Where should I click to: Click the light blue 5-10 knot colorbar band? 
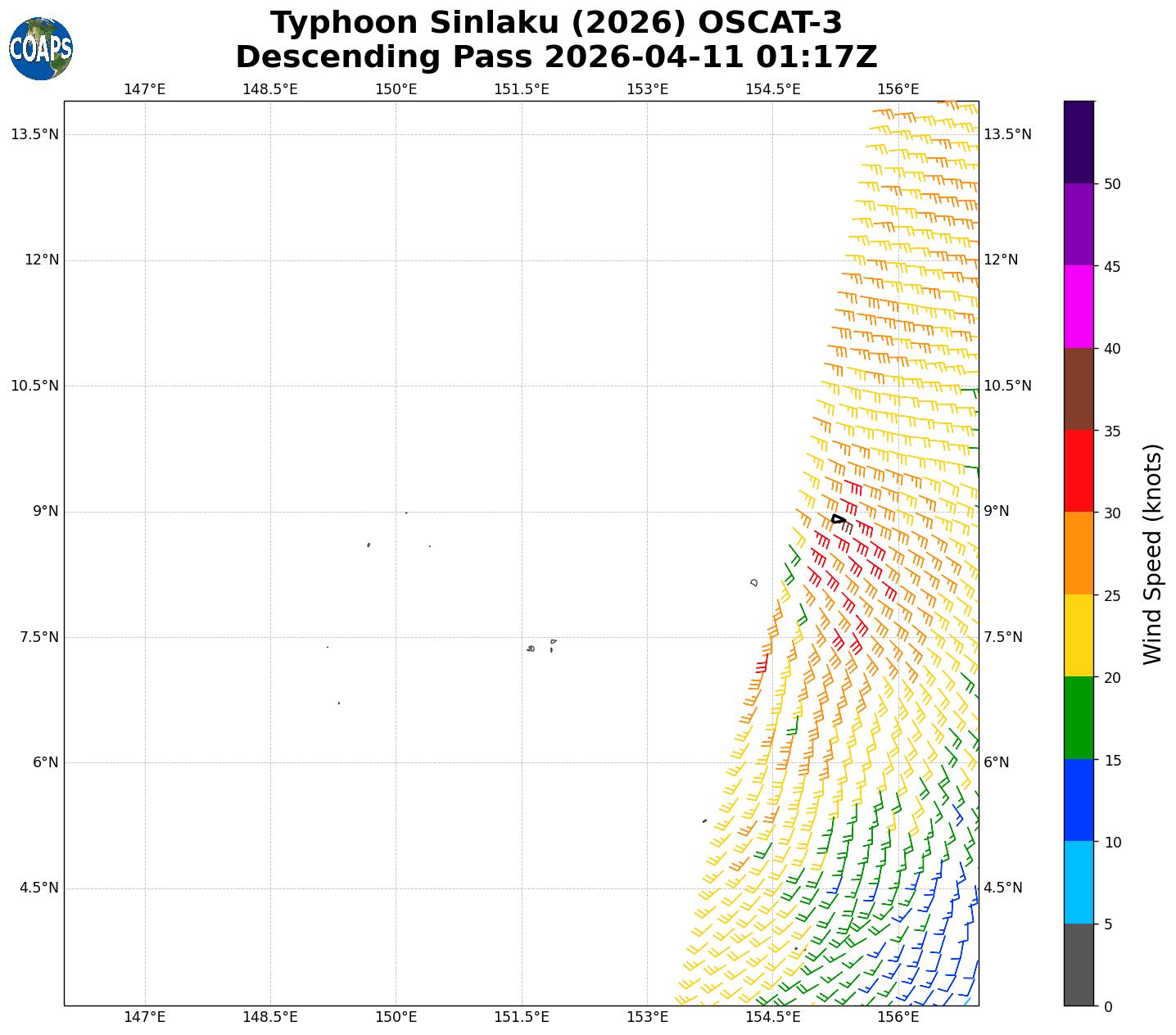coord(1079,883)
